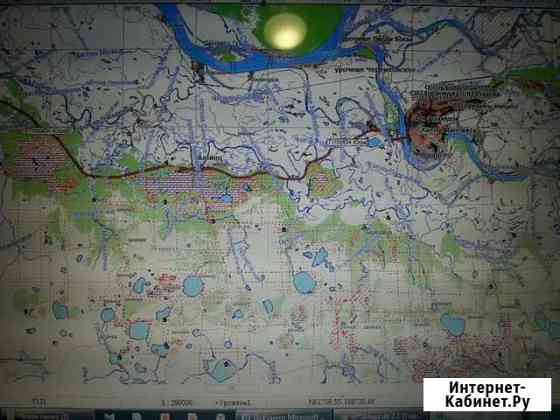Click the round blue lake in lower right area
560x420 pixels.
click(x=452, y=324)
